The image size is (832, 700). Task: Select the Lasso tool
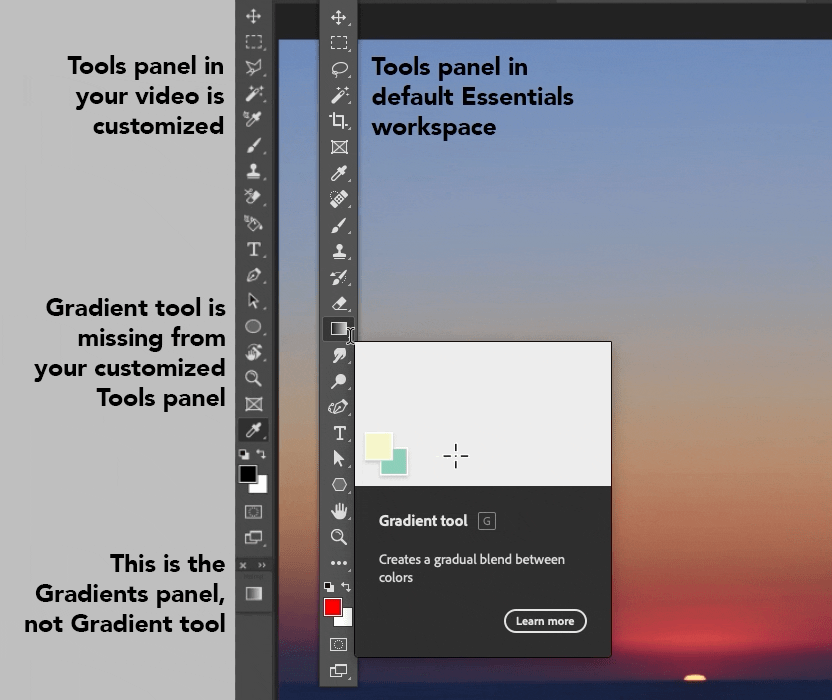pos(339,69)
